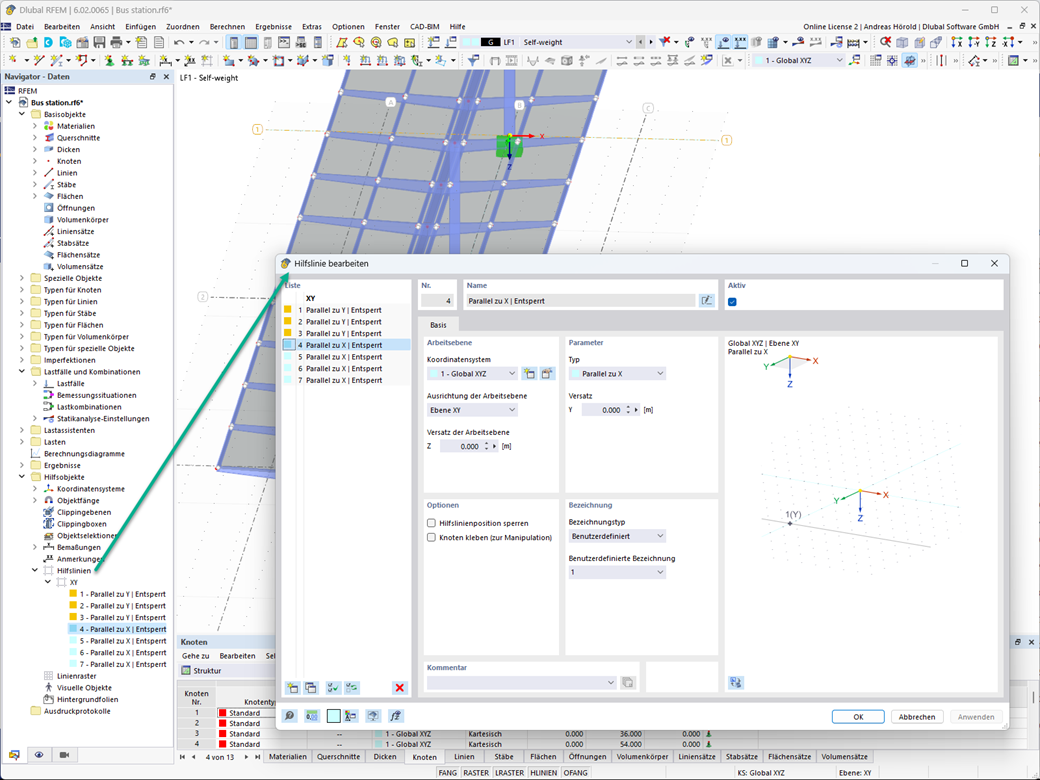Expand the Spezielle Objekte tree node
The width and height of the screenshot is (1040, 780).
pos(22,278)
